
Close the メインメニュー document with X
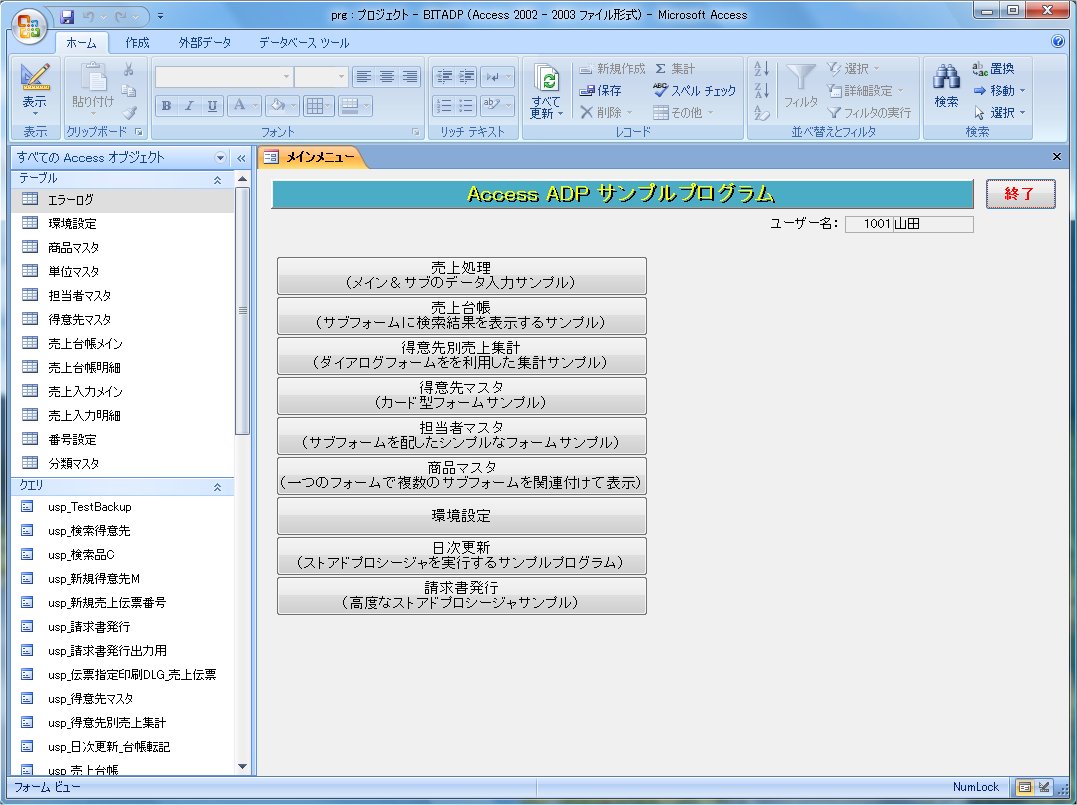(1057, 157)
